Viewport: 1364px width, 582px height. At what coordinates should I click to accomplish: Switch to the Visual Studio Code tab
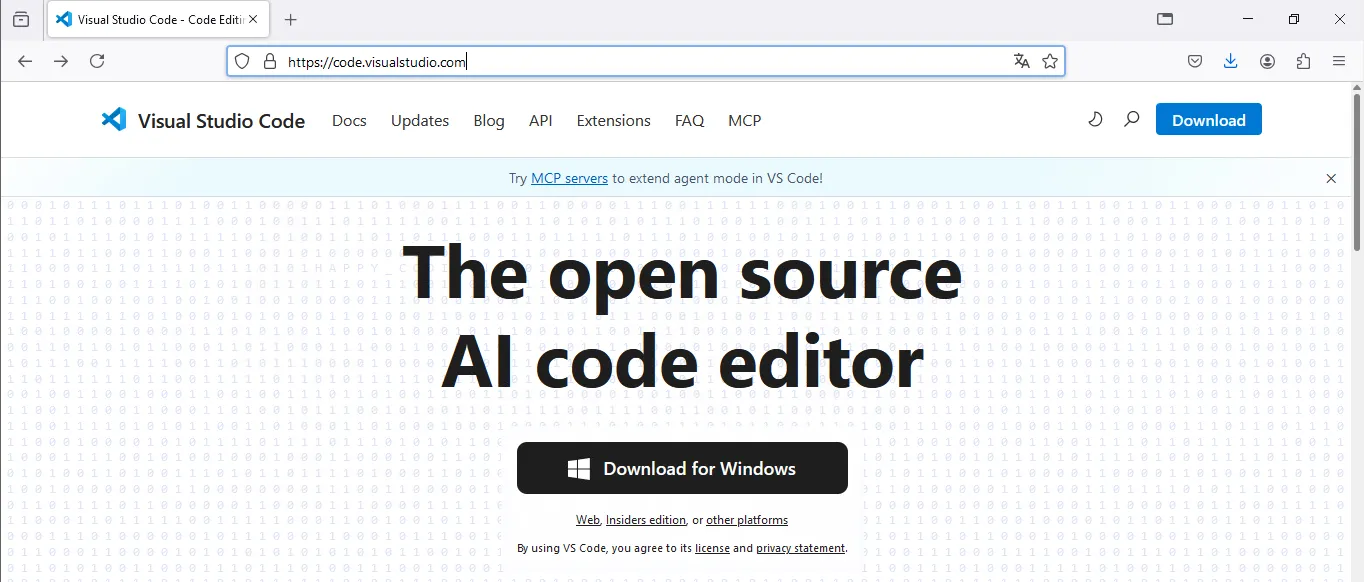(150, 19)
